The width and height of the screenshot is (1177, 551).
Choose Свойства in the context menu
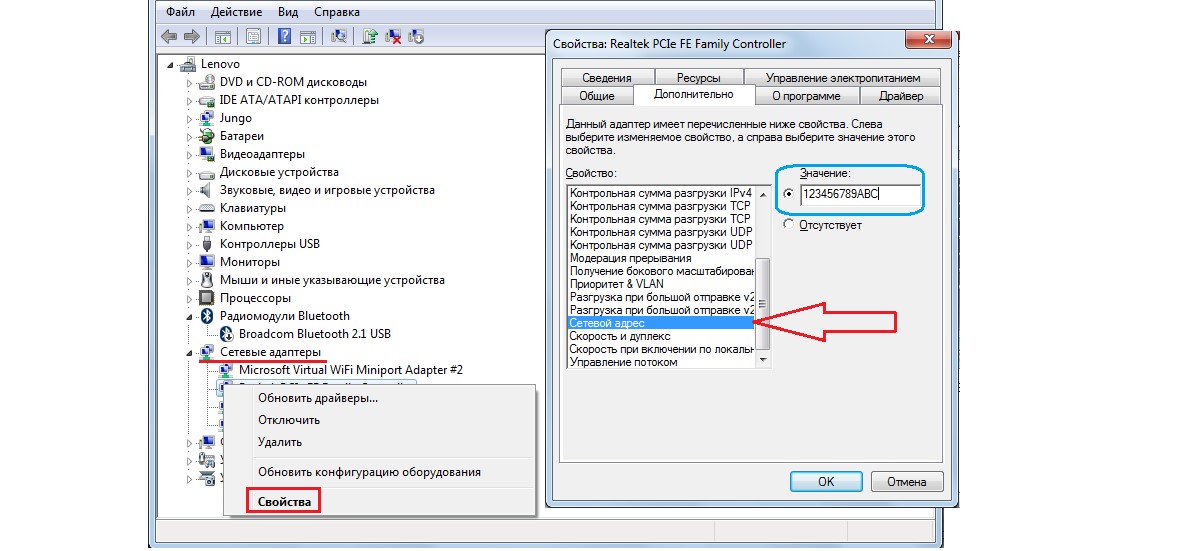(284, 501)
